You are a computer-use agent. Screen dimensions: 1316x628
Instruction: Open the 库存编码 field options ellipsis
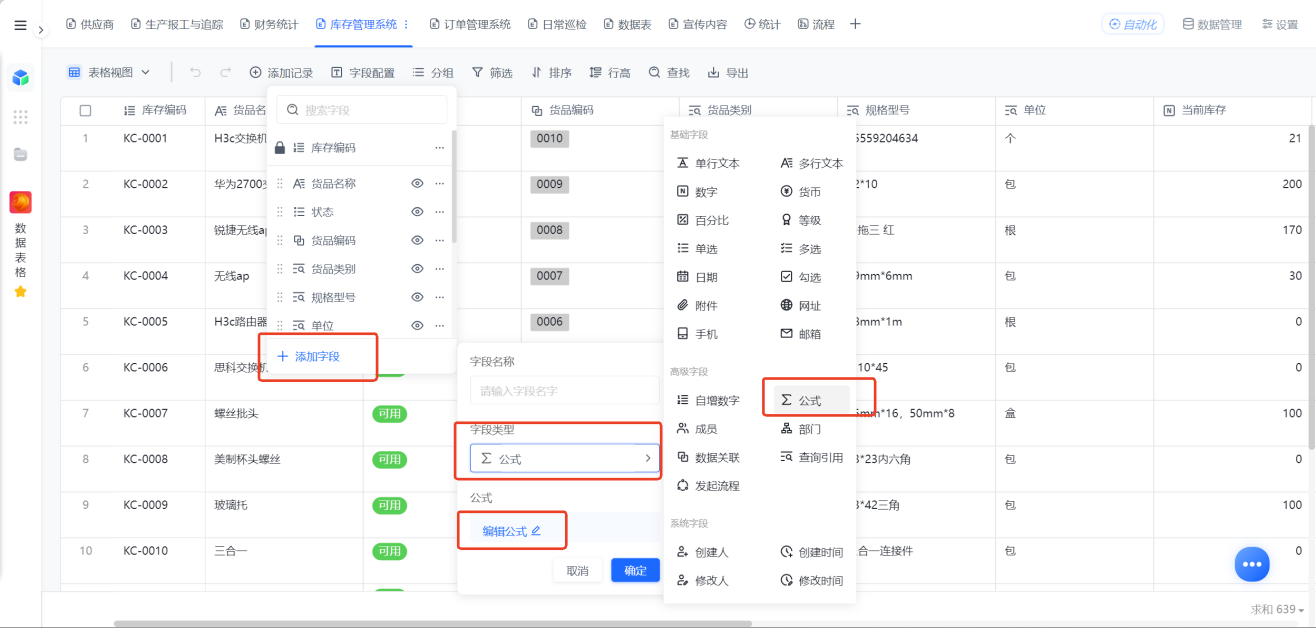pyautogui.click(x=439, y=148)
